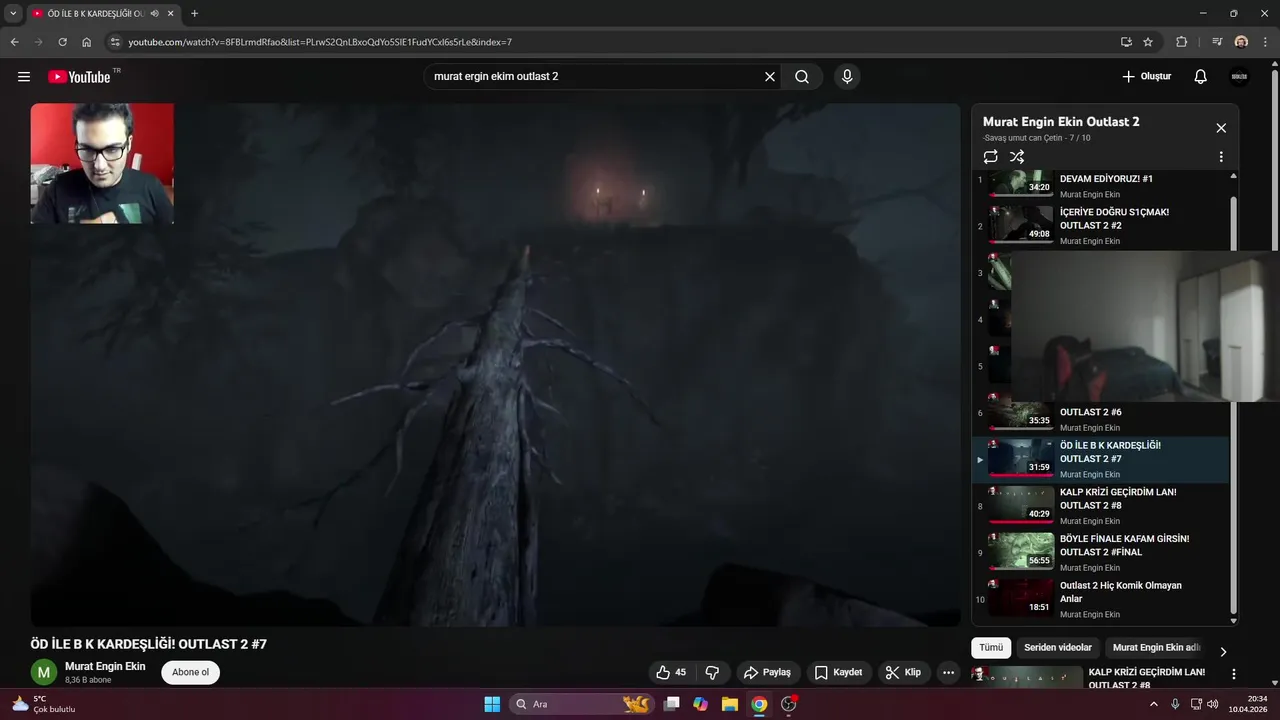Open the Windows Start menu
The height and width of the screenshot is (720, 1280).
492,704
